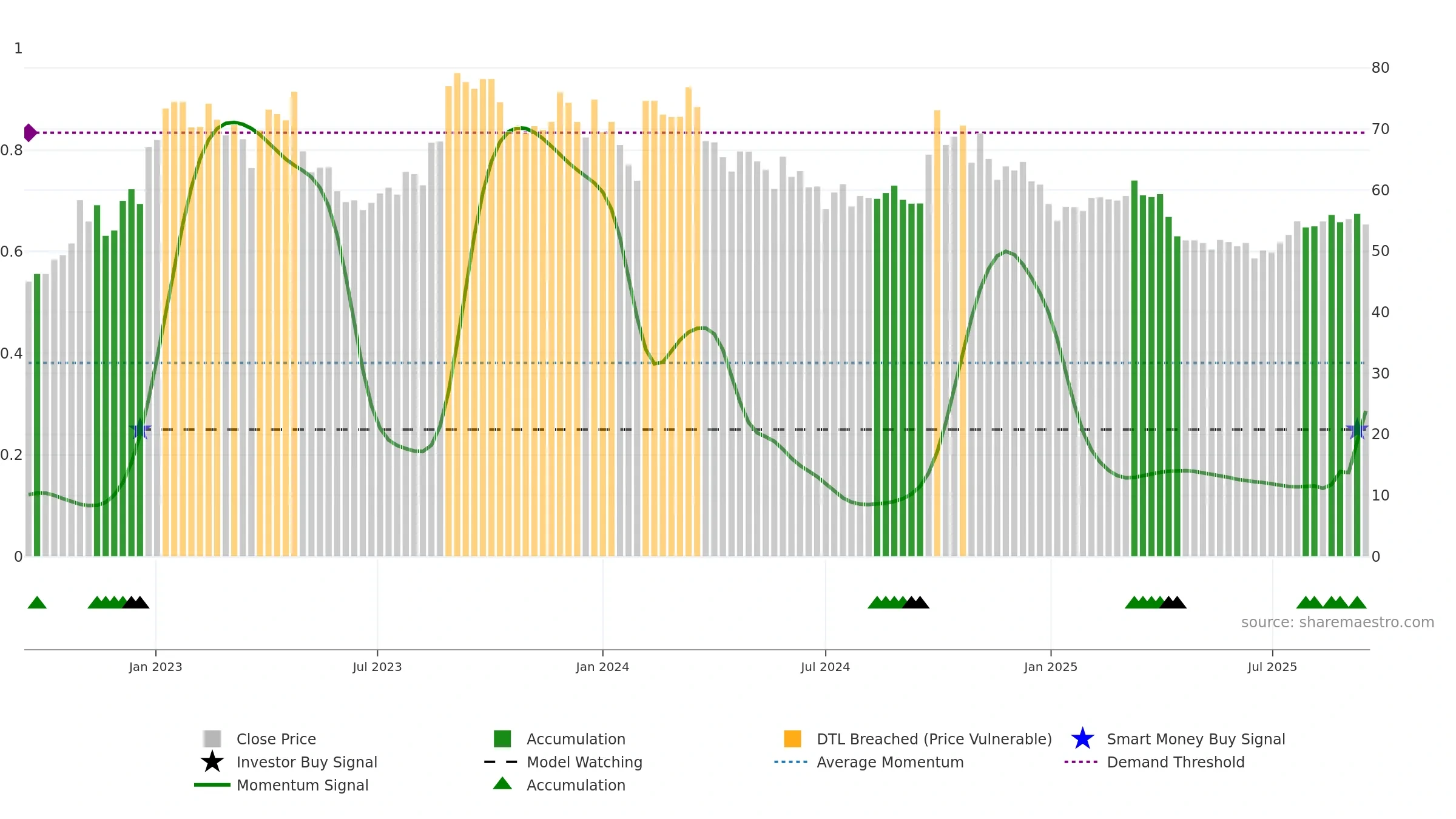Click the Jul 2025 axis label
This screenshot has height=819, width=1456.
(1272, 667)
